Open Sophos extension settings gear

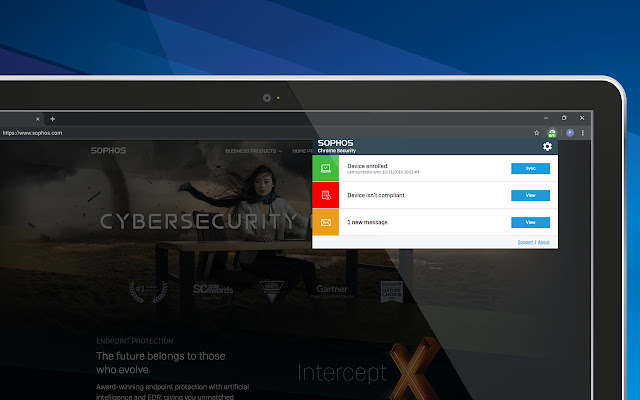547,146
